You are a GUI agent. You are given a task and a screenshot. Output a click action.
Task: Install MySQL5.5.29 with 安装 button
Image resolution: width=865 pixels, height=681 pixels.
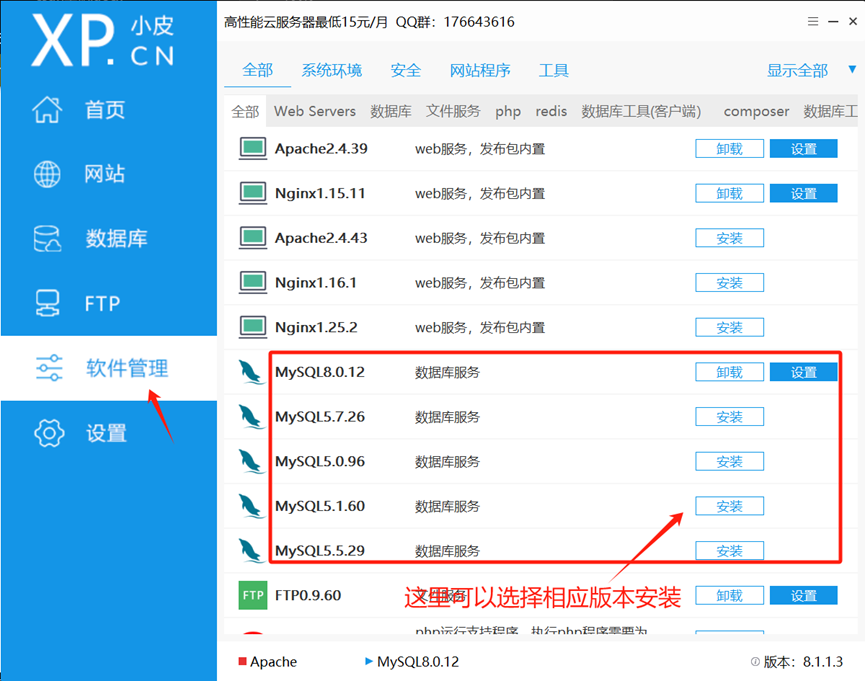tap(729, 551)
